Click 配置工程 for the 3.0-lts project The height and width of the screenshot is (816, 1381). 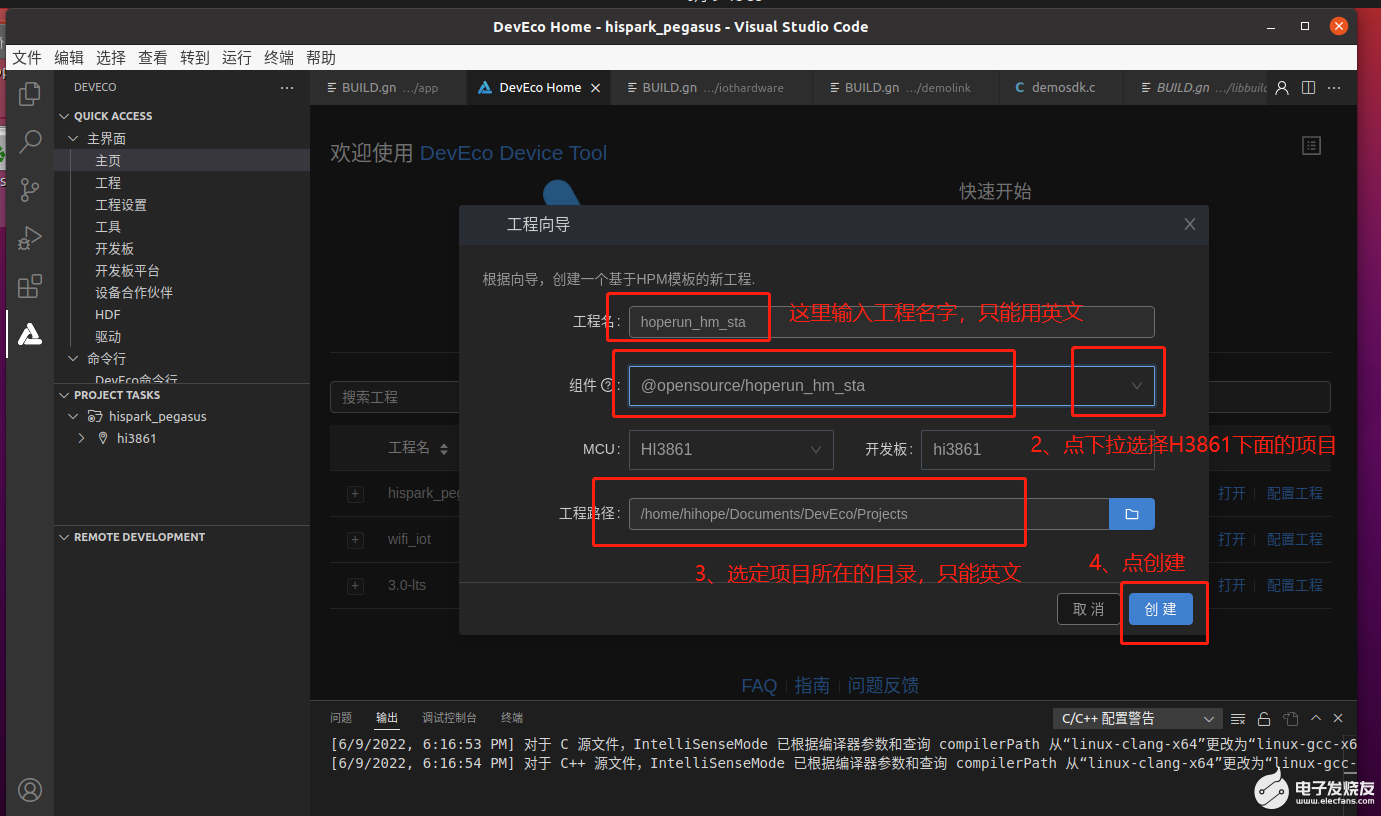point(1295,585)
